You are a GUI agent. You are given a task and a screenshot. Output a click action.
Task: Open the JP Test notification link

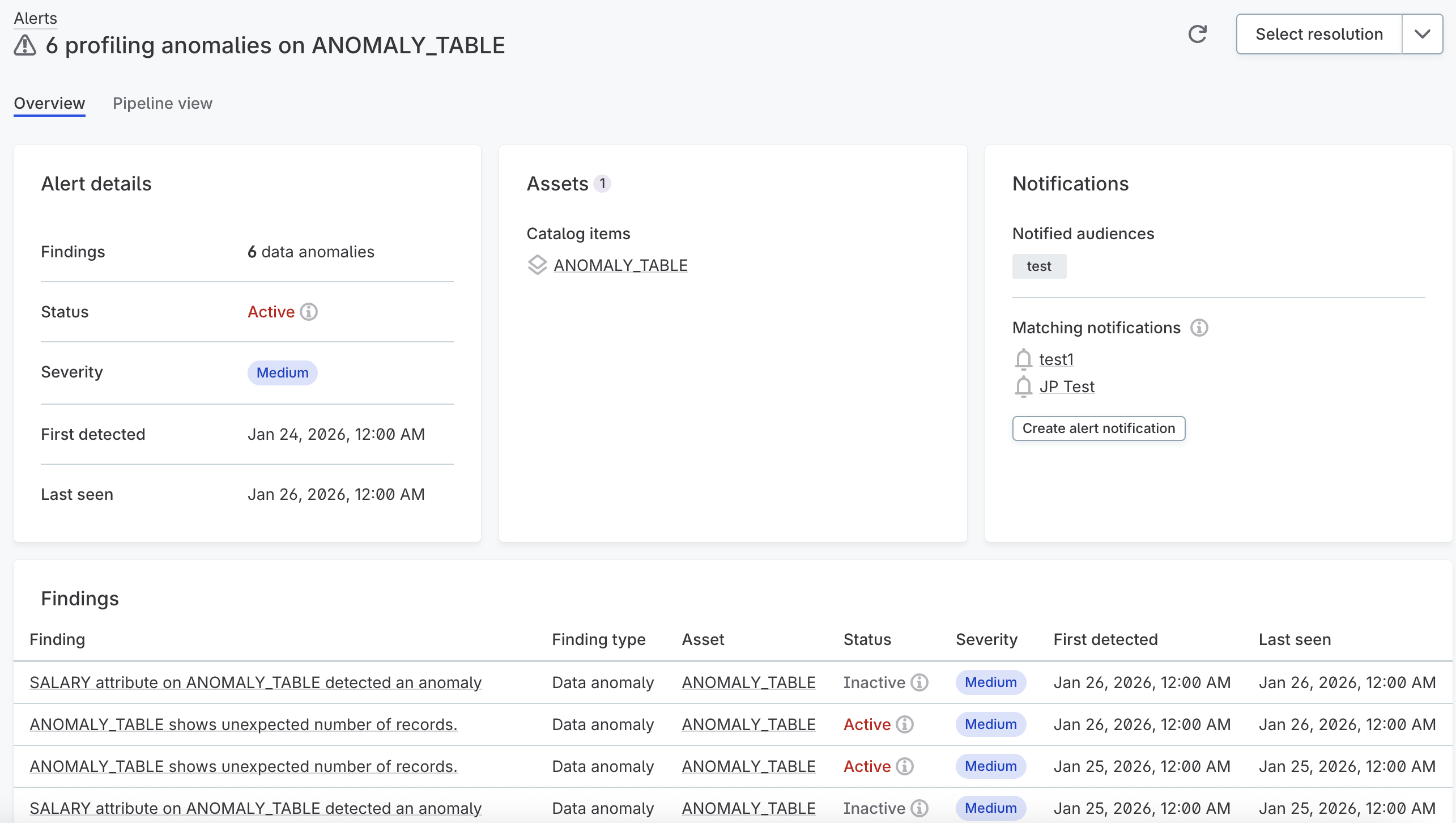(x=1067, y=387)
